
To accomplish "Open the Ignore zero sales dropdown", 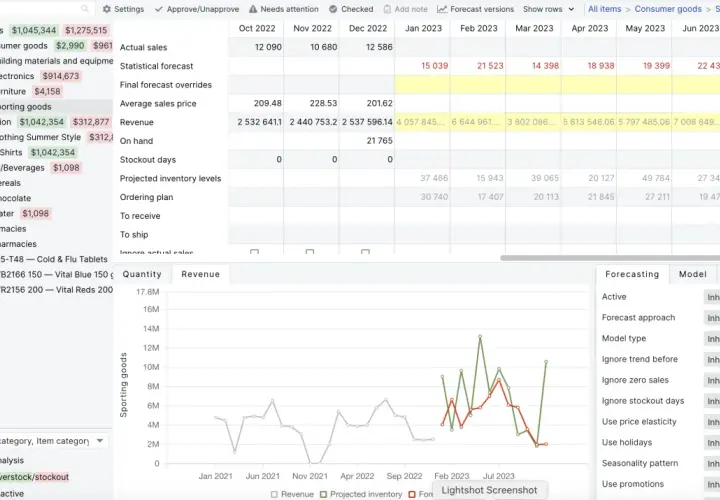I will pos(711,380).
